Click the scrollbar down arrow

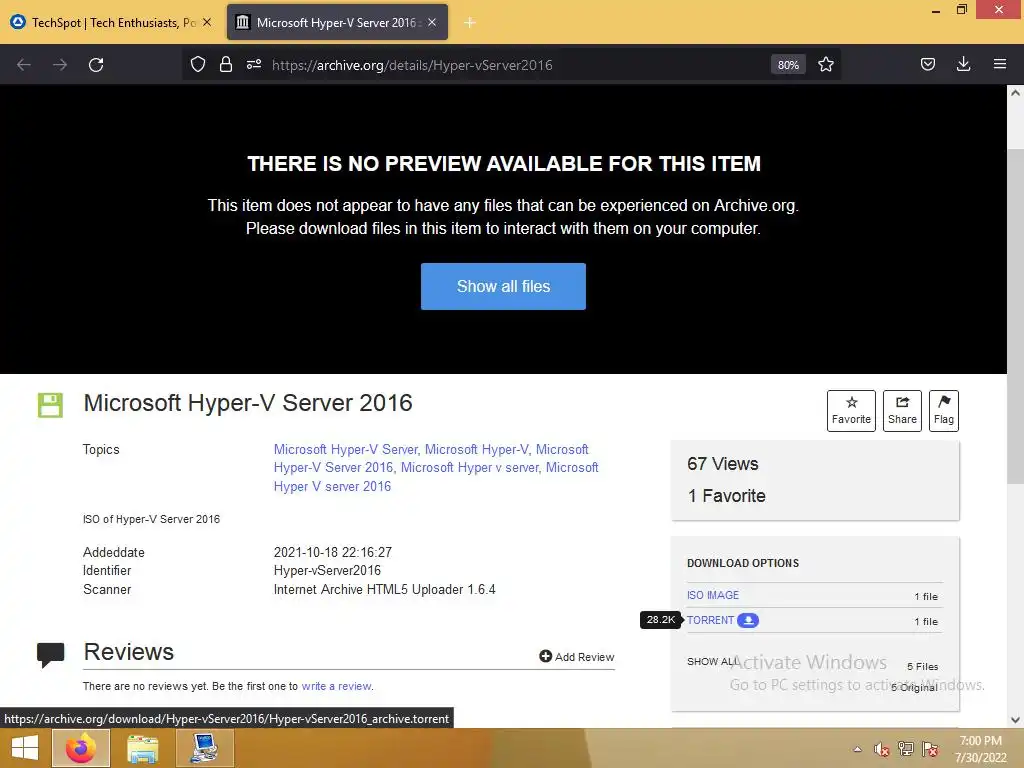(x=1015, y=720)
